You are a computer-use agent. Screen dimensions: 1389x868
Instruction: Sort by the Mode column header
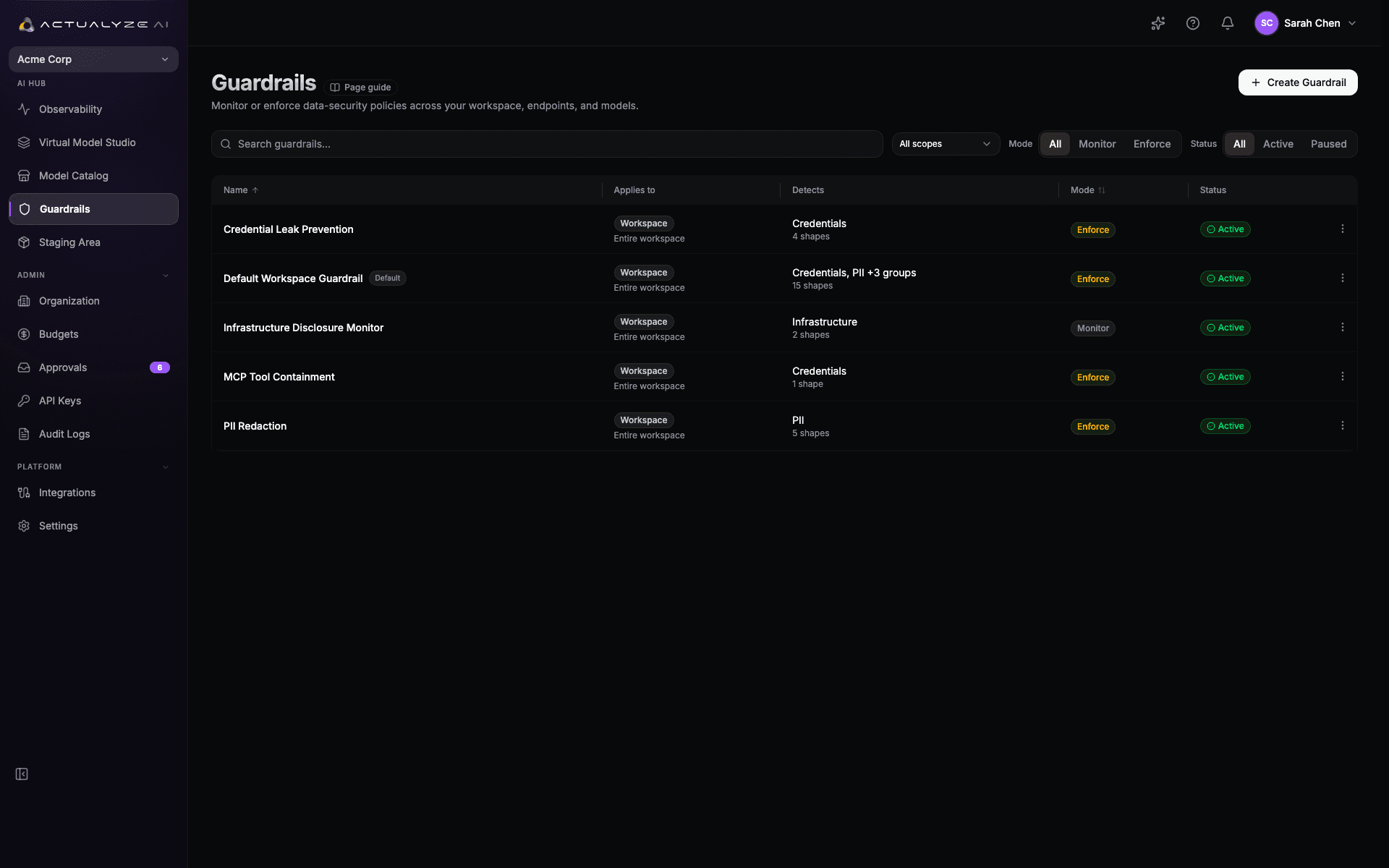[x=1088, y=190]
